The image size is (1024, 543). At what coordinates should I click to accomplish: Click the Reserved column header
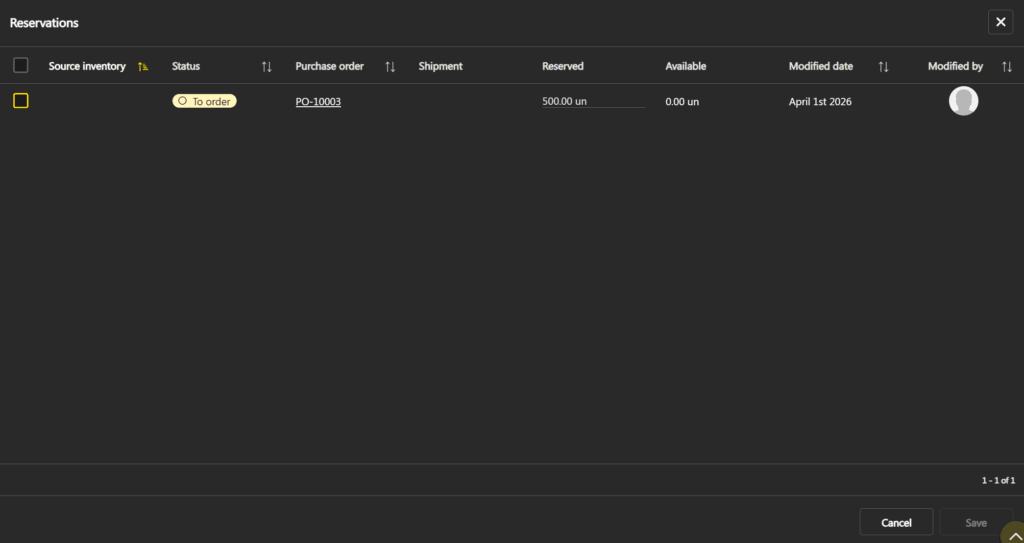(x=563, y=66)
